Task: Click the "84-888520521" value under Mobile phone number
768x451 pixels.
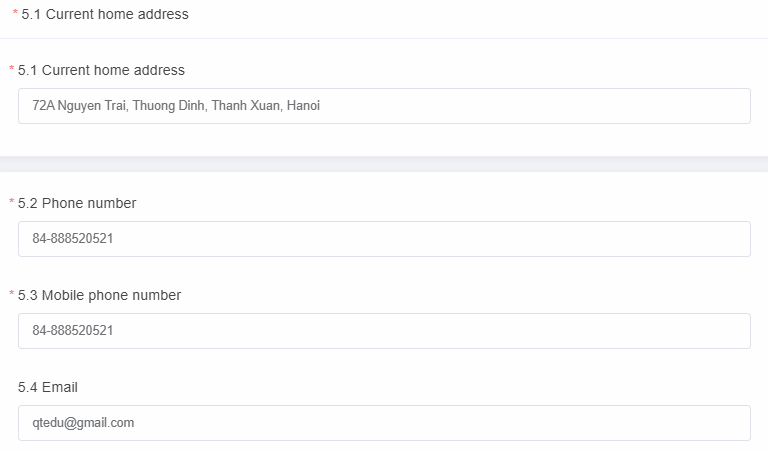Action: (72, 331)
